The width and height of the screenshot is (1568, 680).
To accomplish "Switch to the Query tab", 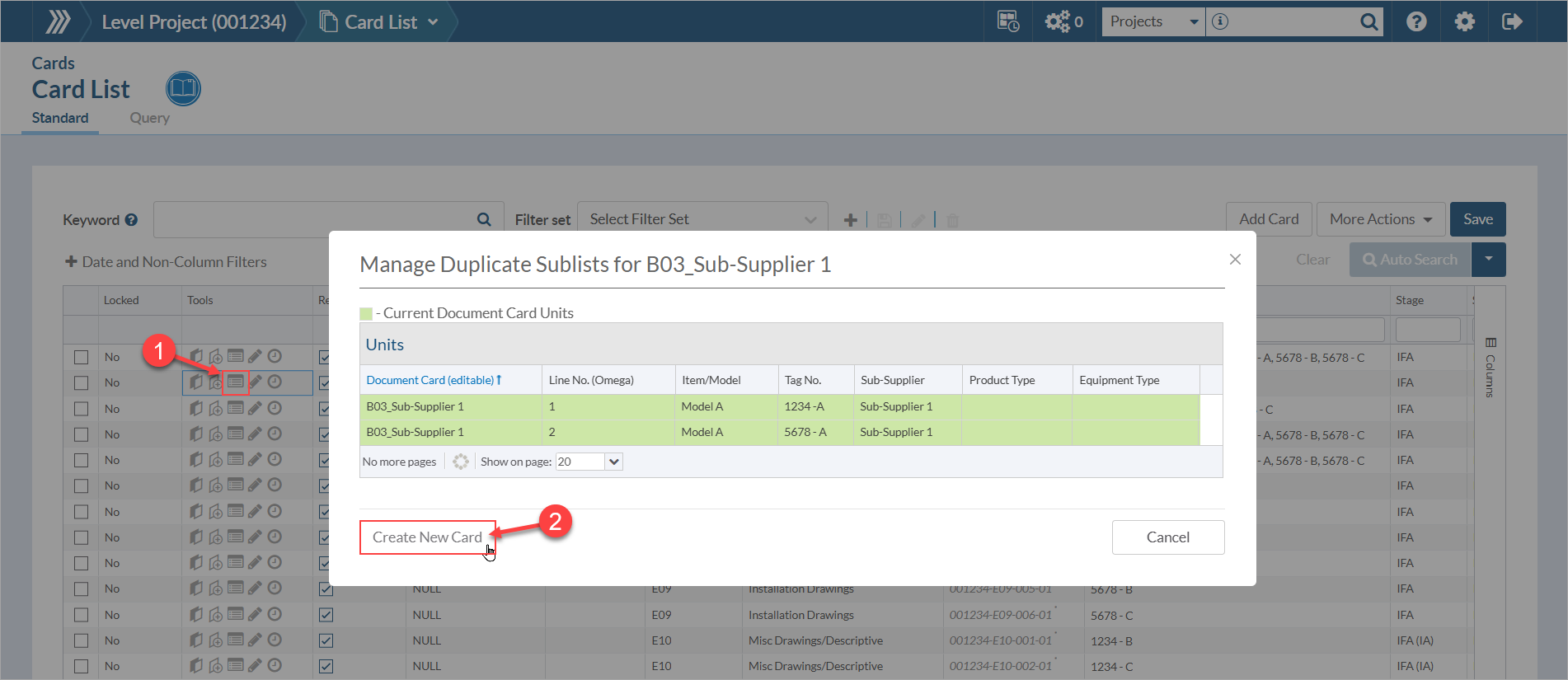I will (150, 118).
